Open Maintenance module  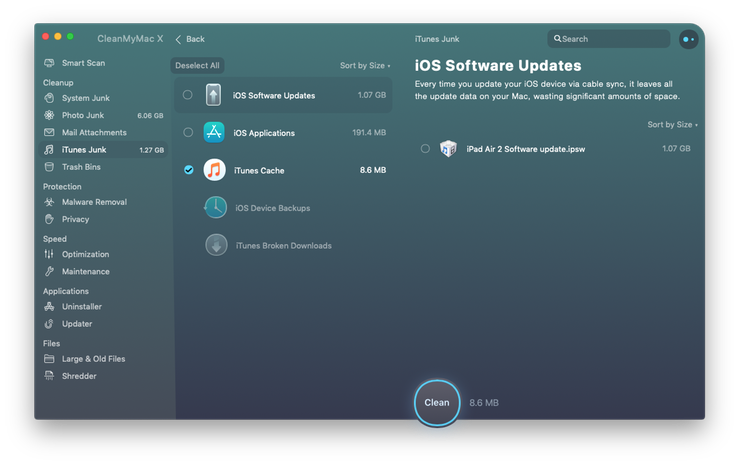click(x=85, y=271)
